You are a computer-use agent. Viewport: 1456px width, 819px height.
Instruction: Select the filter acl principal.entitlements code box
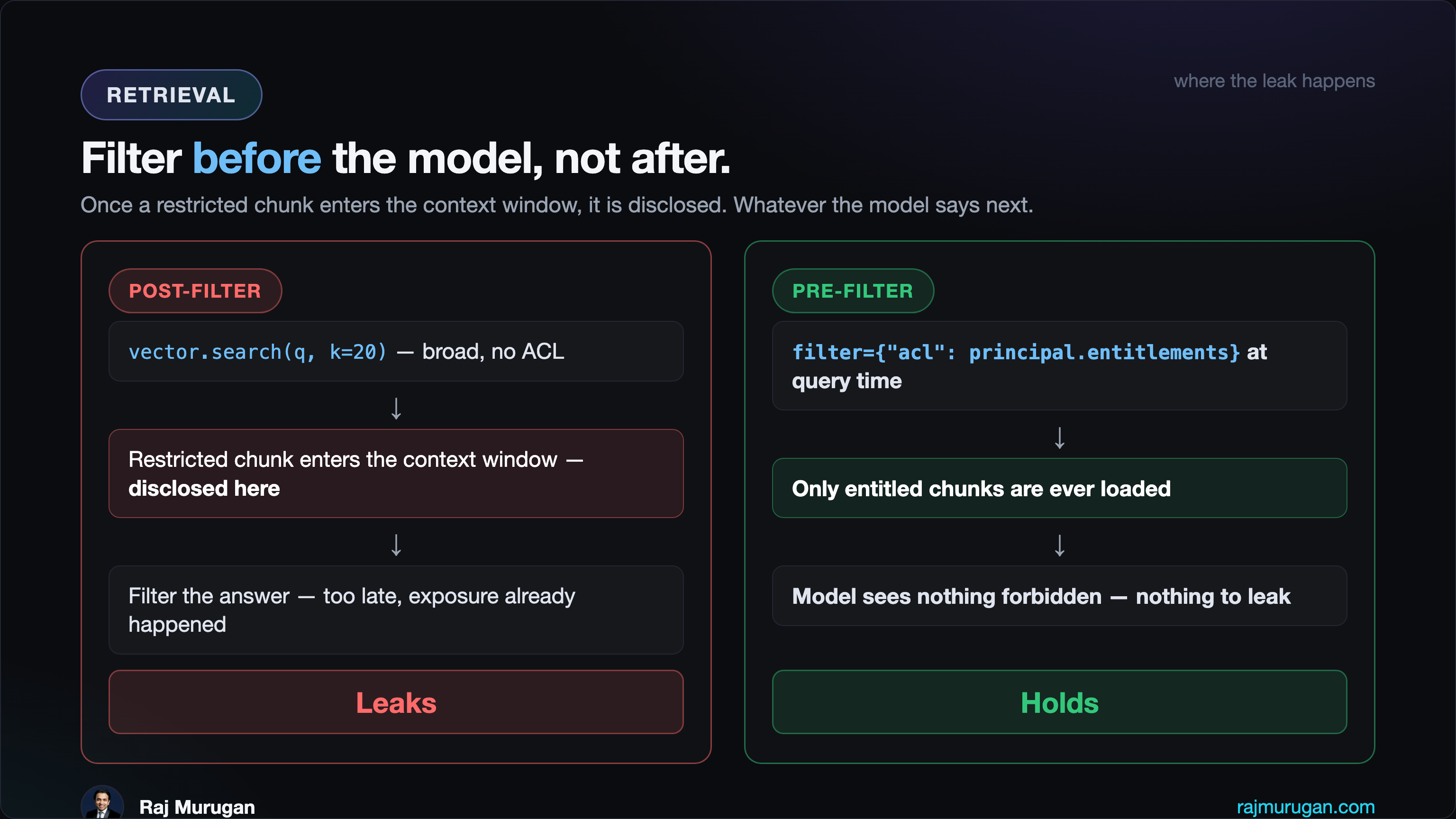coord(1059,366)
